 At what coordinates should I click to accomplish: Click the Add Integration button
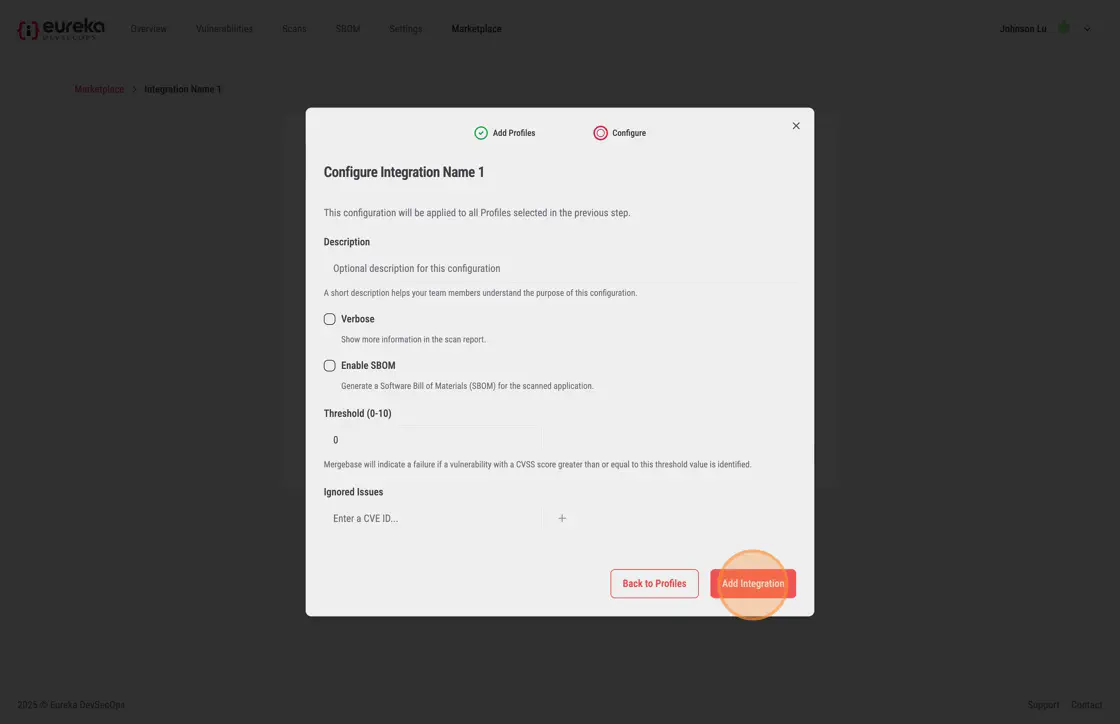click(753, 583)
